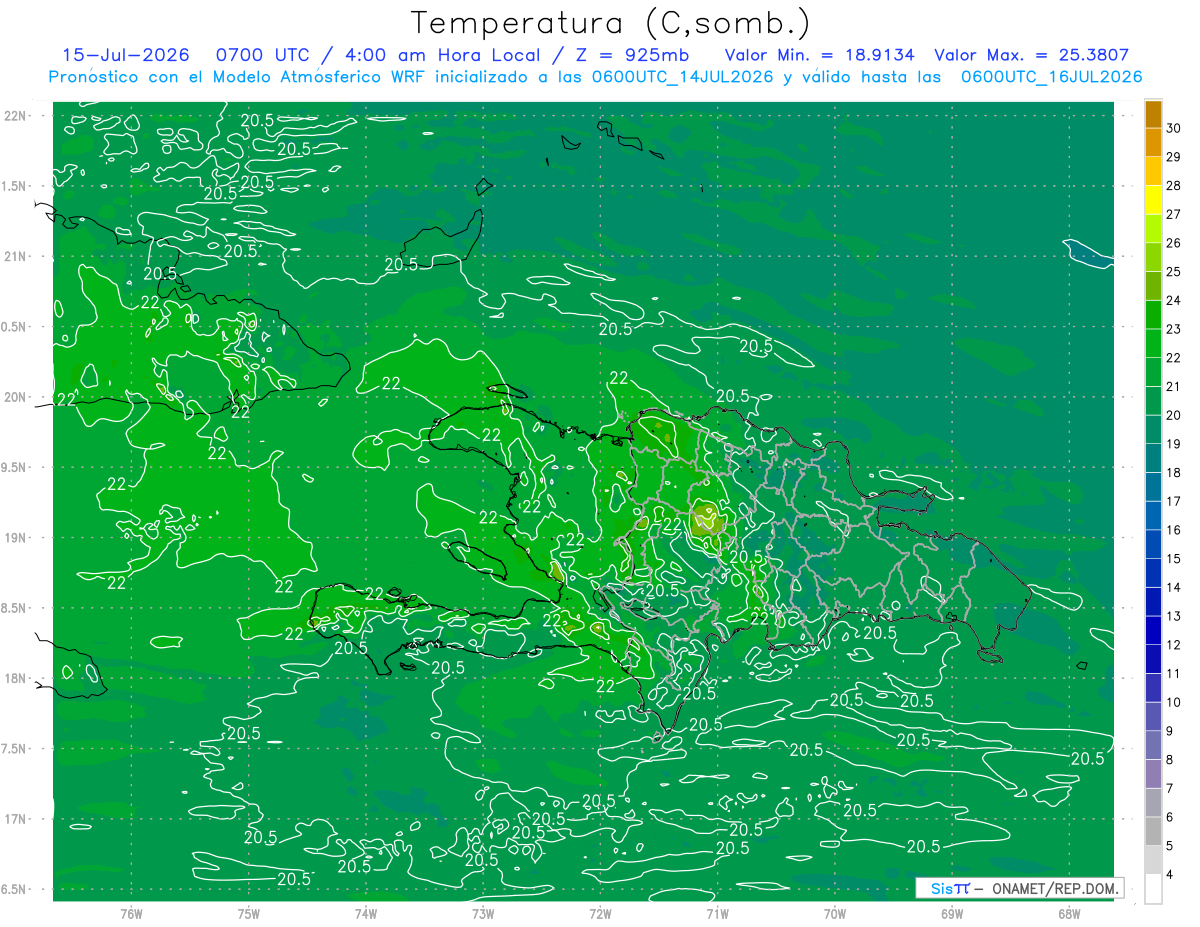Viewport: 1200px width, 927px height.
Task: Click the color scale label '30'
Action: (x=1174, y=128)
